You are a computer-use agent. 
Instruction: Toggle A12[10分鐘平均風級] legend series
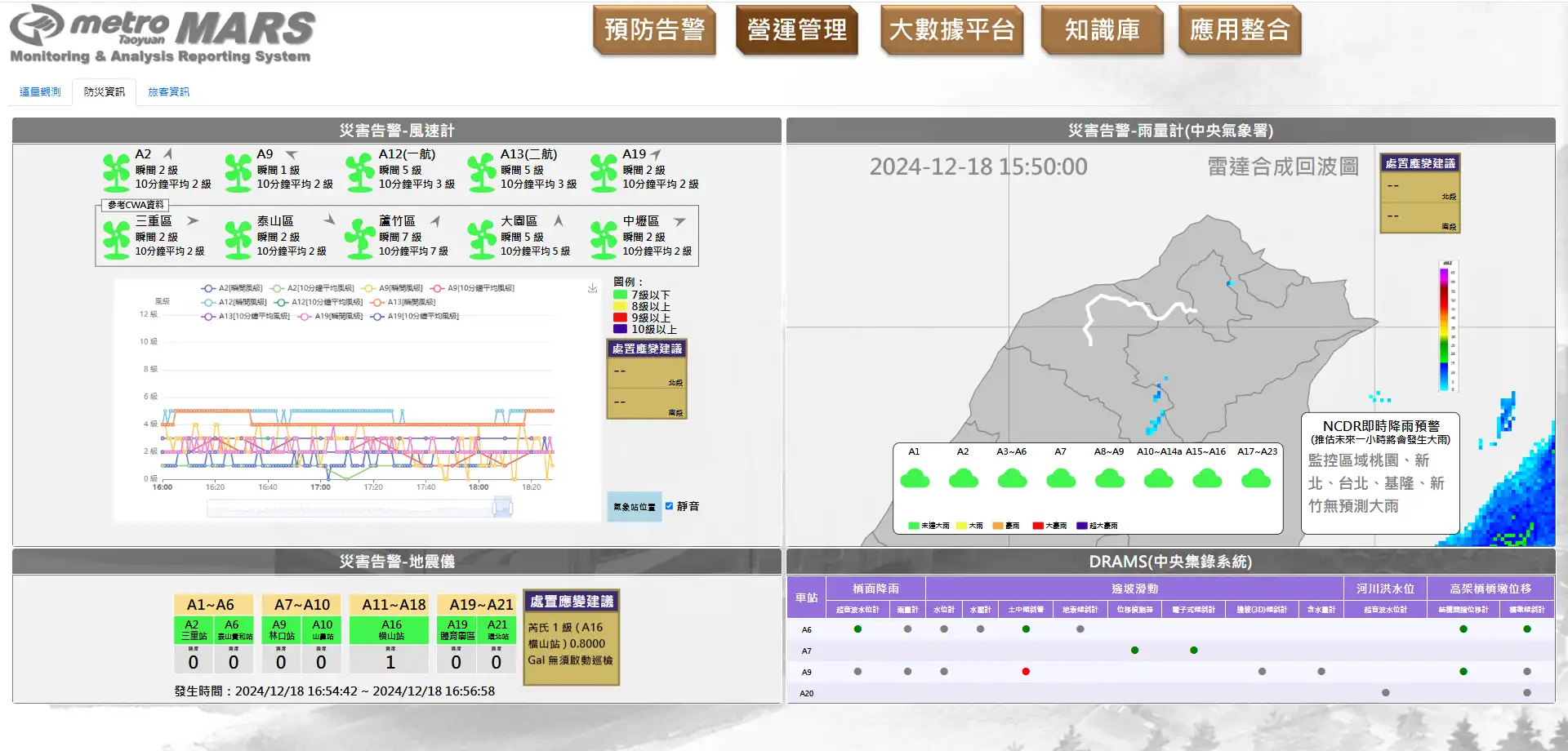[x=318, y=302]
